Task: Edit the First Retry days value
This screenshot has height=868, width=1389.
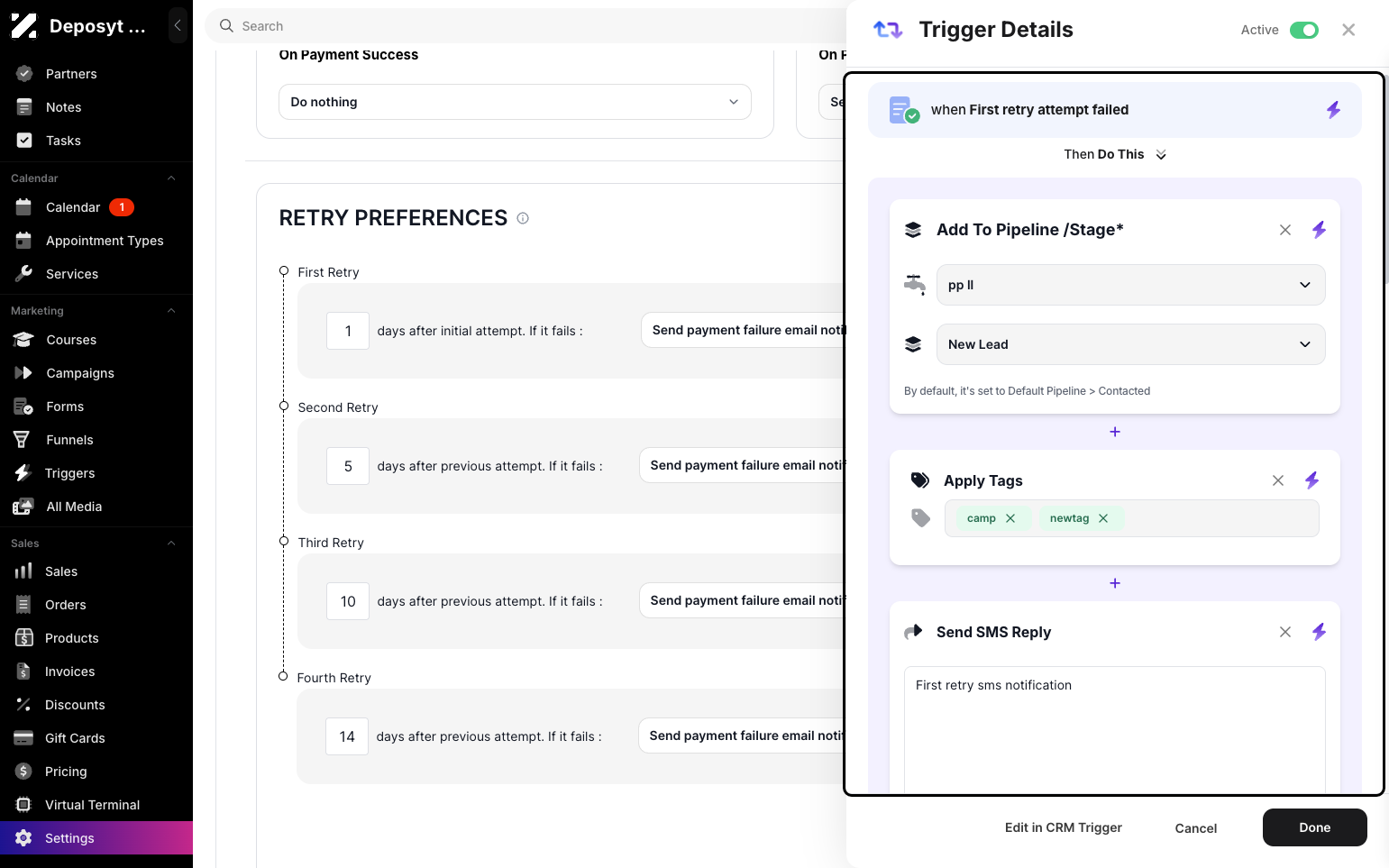Action: tap(348, 331)
